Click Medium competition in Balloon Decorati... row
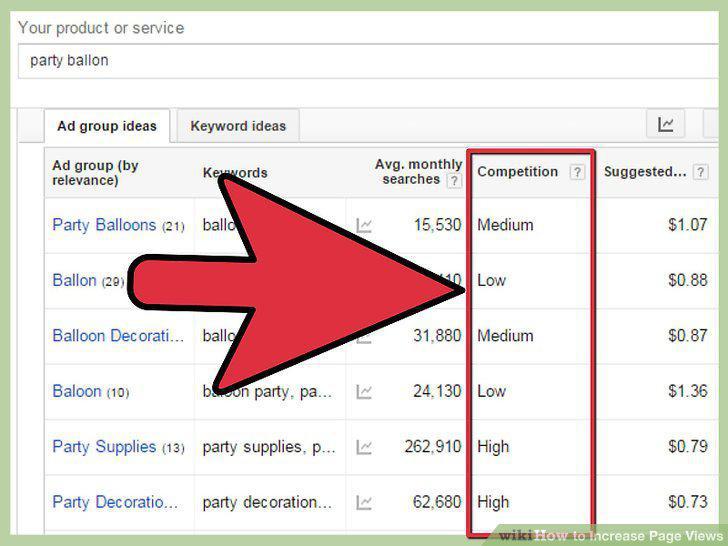728x546 pixels. 505,336
